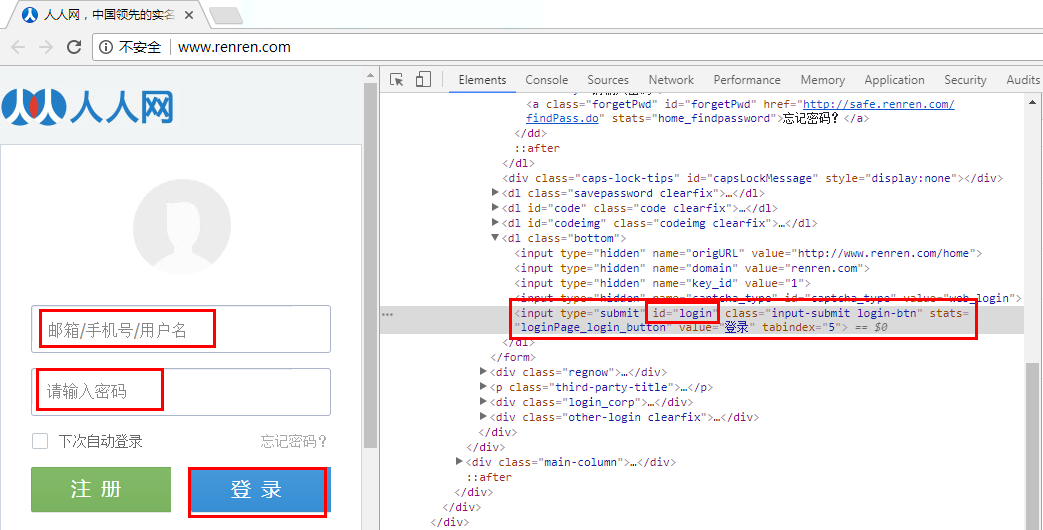Expand the div class="login_corp" node

484,402
